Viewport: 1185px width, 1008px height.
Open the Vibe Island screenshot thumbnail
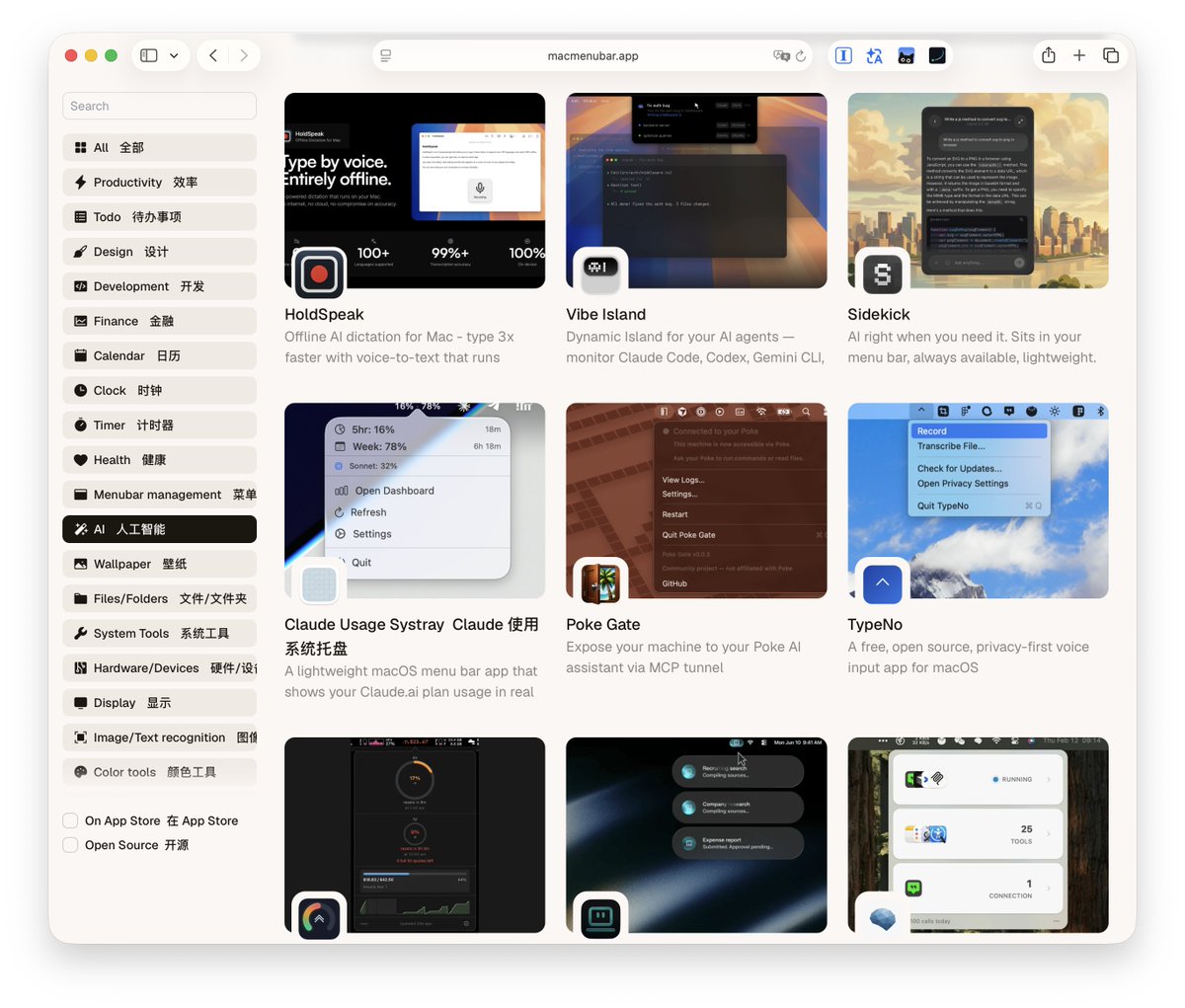(x=696, y=191)
